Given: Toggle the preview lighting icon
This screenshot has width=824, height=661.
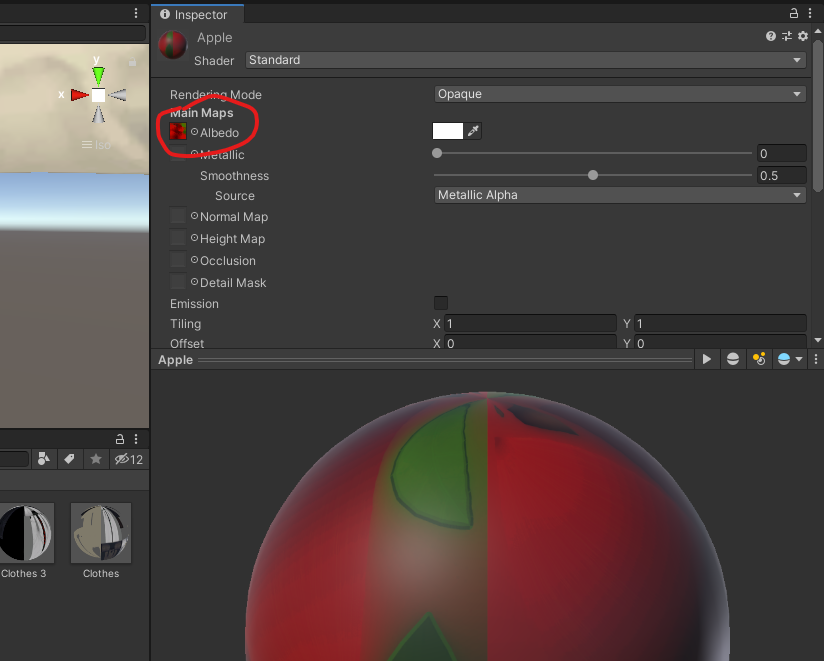Looking at the screenshot, I should 758,359.
